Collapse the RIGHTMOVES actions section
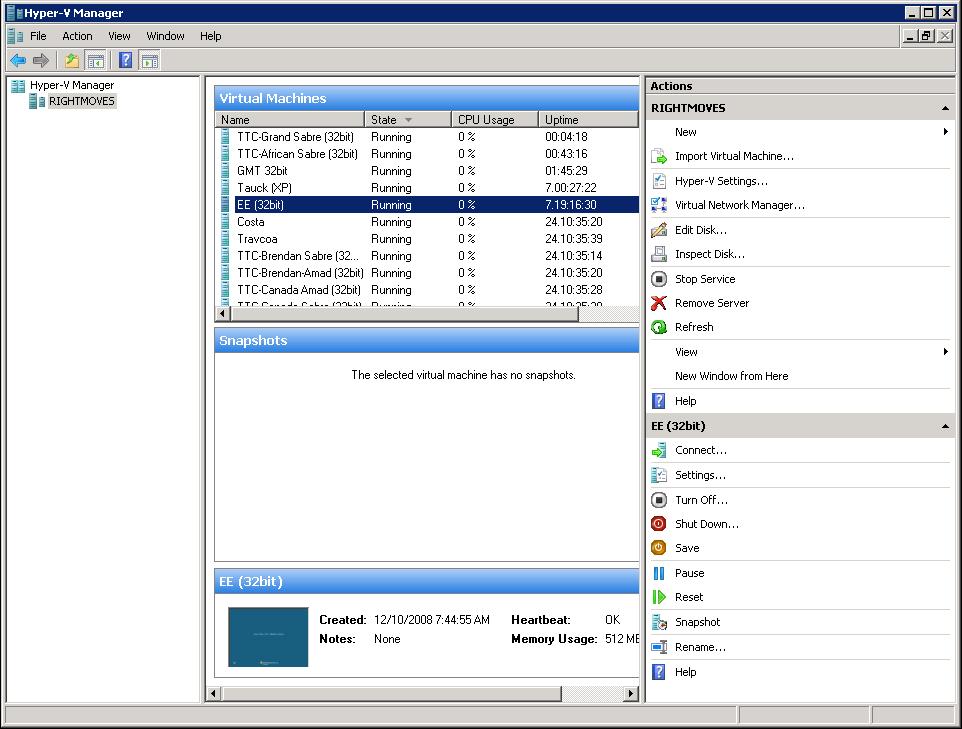 pyautogui.click(x=945, y=107)
